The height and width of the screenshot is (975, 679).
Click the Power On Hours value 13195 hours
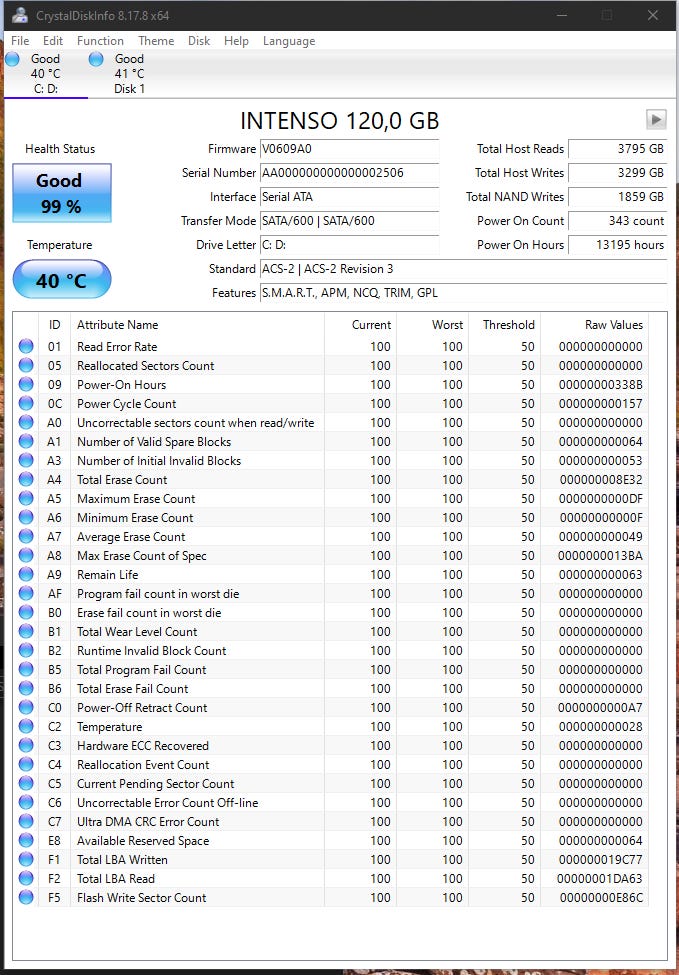pos(617,245)
